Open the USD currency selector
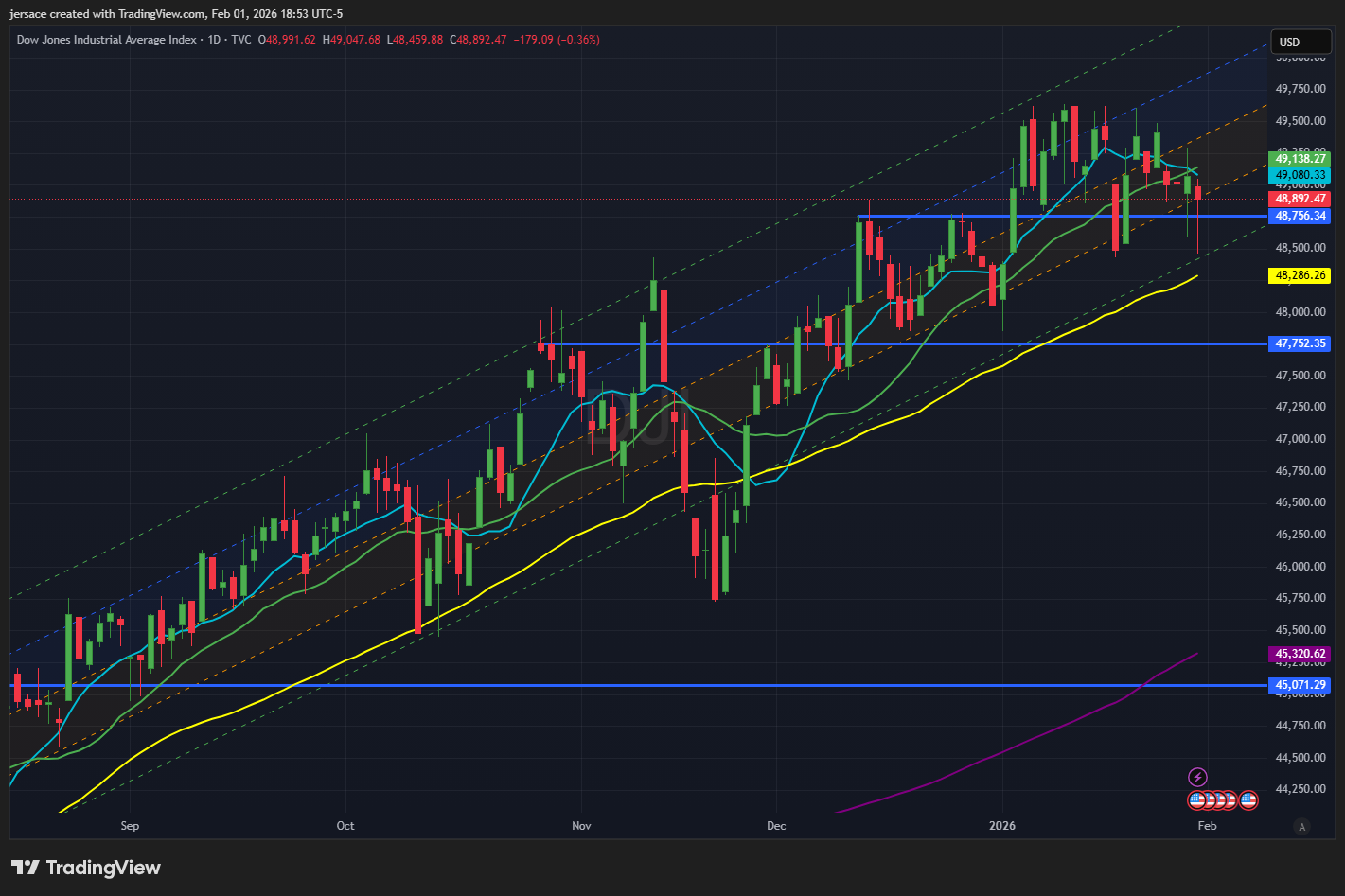 pyautogui.click(x=1301, y=42)
